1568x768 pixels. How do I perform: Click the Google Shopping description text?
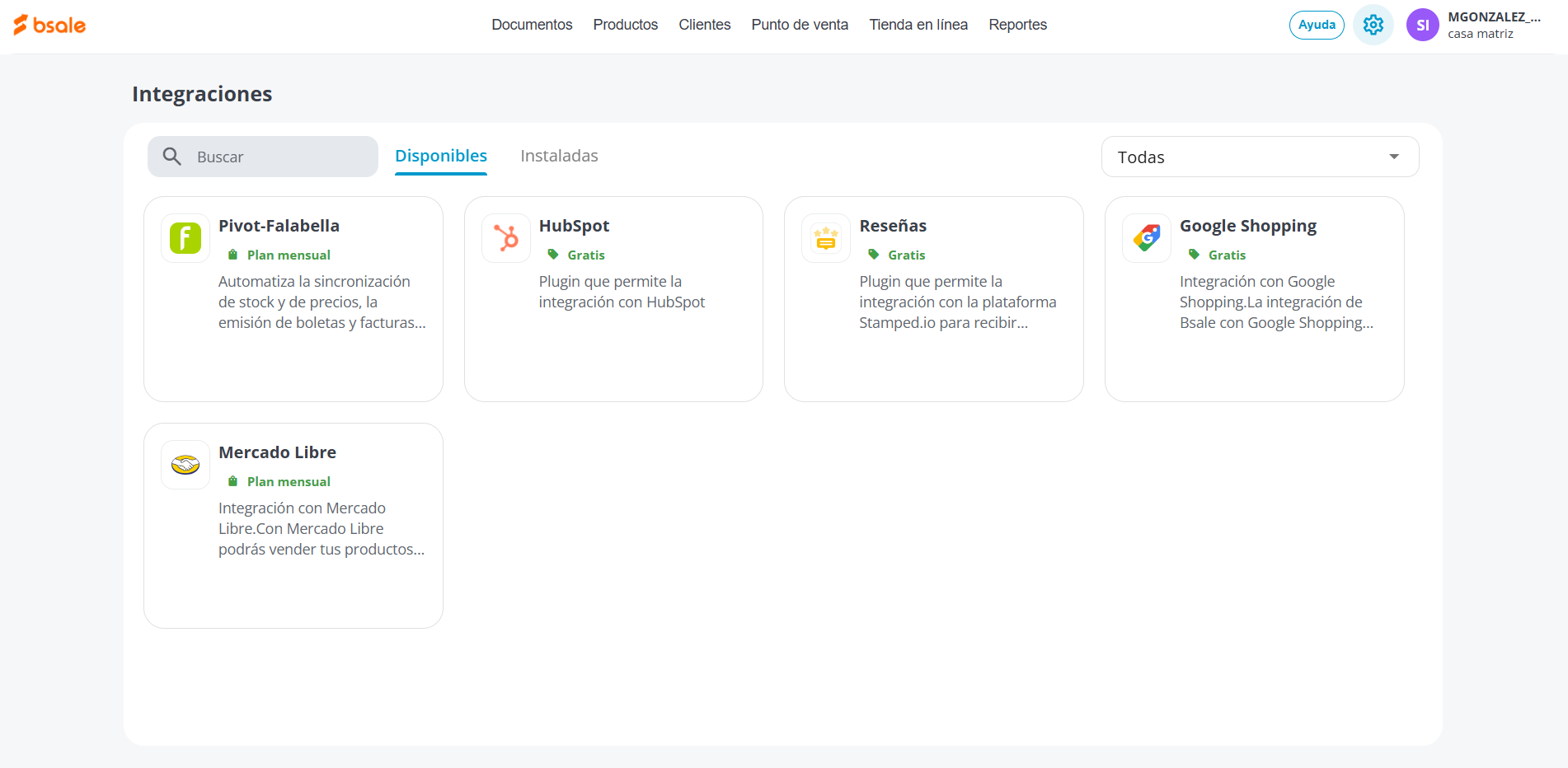[x=1276, y=302]
